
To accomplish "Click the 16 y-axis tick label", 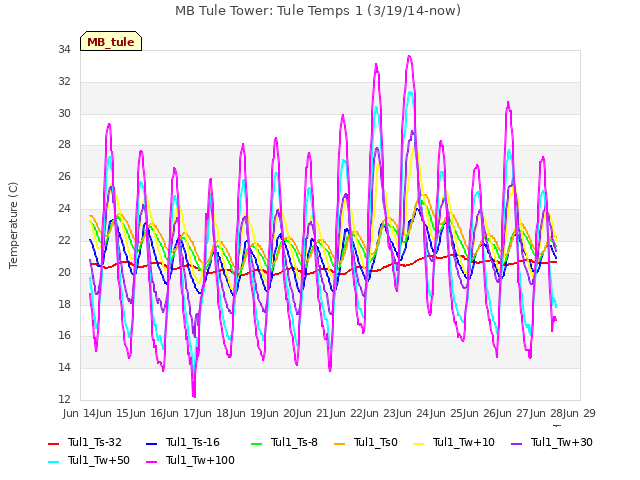I will click(64, 336).
